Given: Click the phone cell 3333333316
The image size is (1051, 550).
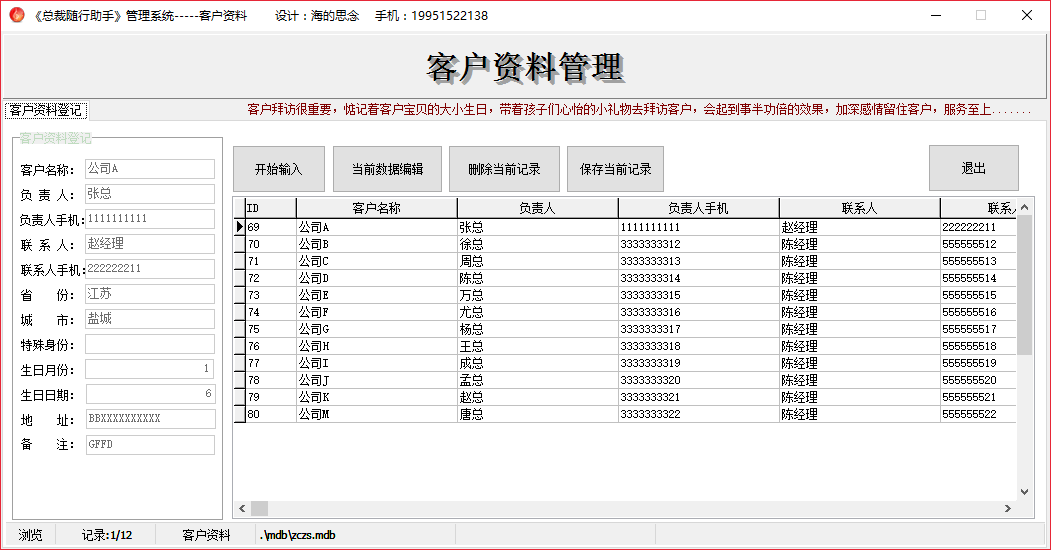Looking at the screenshot, I should pos(698,312).
